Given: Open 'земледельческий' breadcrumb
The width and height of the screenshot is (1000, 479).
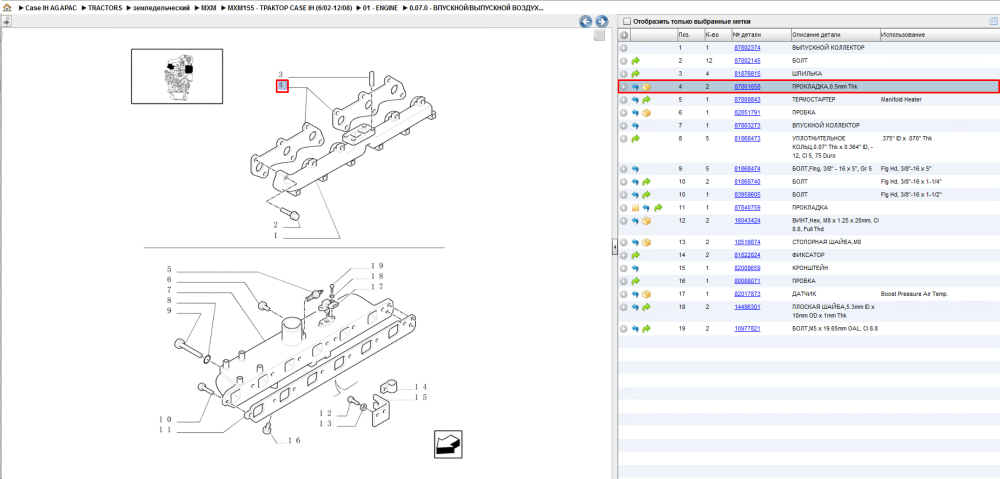Looking at the screenshot, I should pos(161,8).
